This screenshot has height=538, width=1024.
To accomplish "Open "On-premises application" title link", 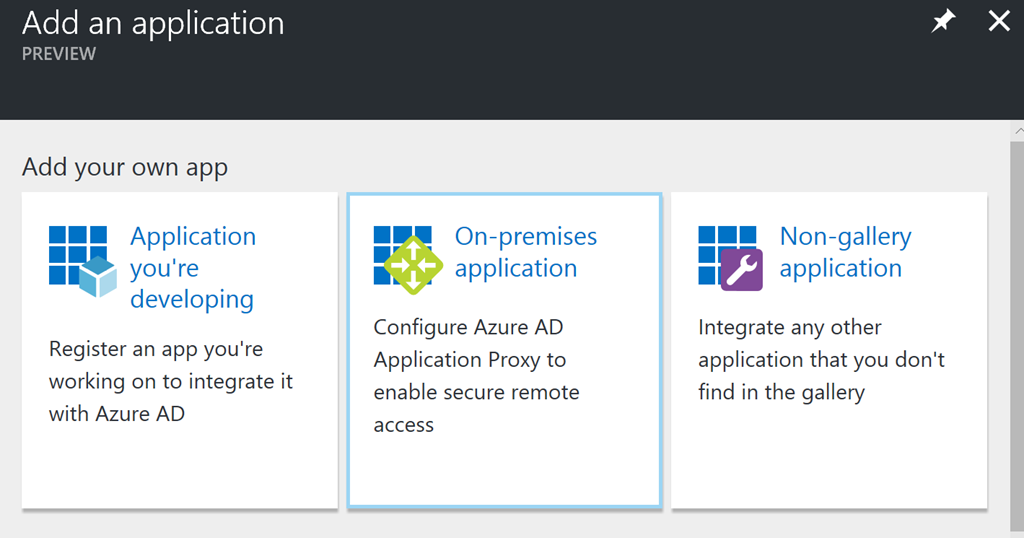I will pos(526,252).
